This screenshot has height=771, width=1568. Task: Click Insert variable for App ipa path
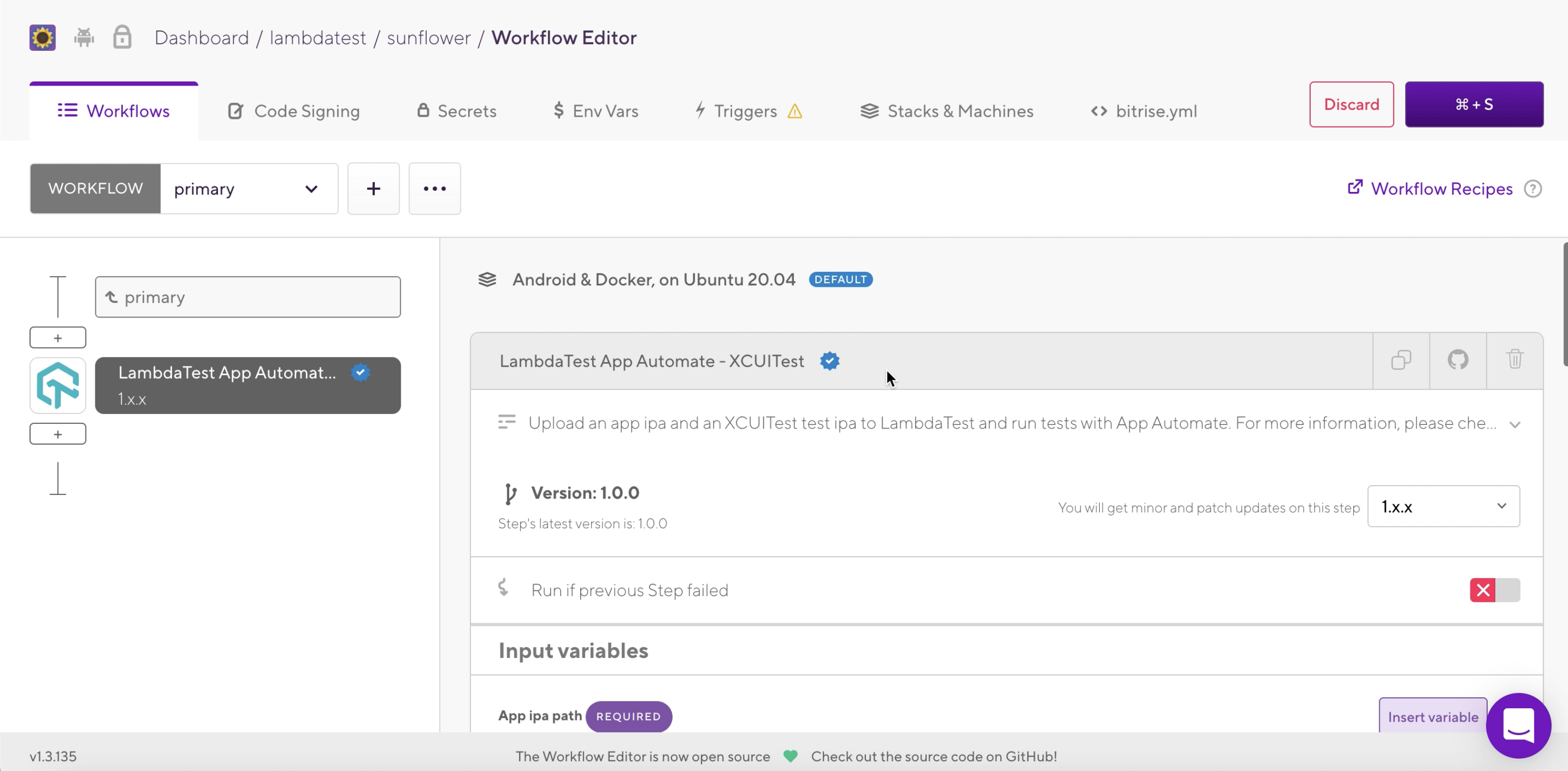pyautogui.click(x=1433, y=717)
